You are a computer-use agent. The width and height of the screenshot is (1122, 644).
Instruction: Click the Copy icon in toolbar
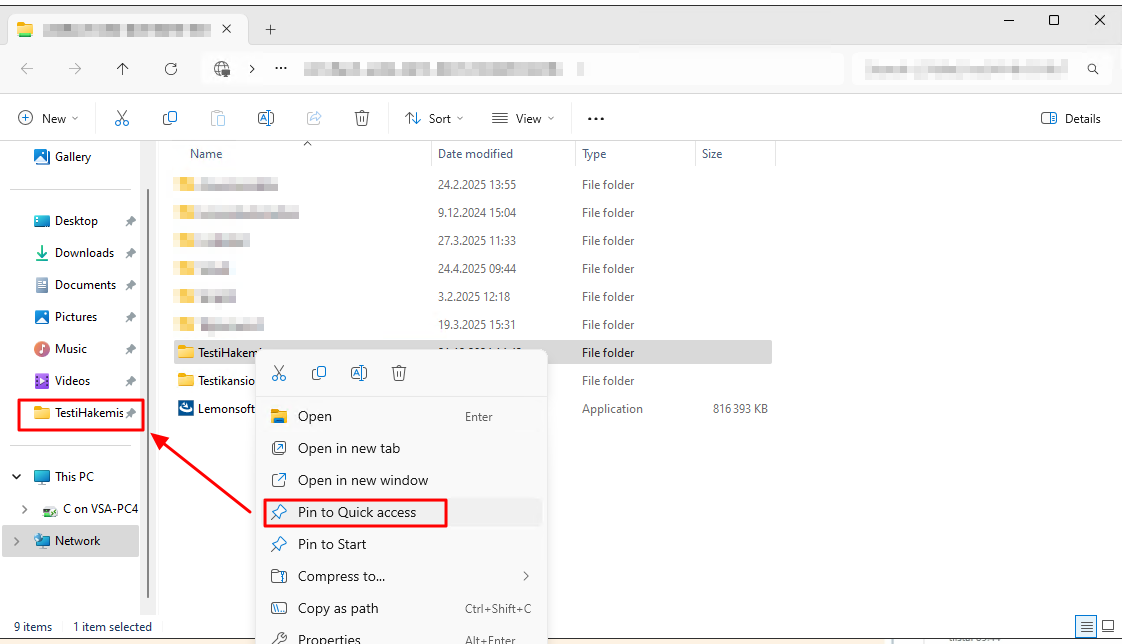pos(170,118)
